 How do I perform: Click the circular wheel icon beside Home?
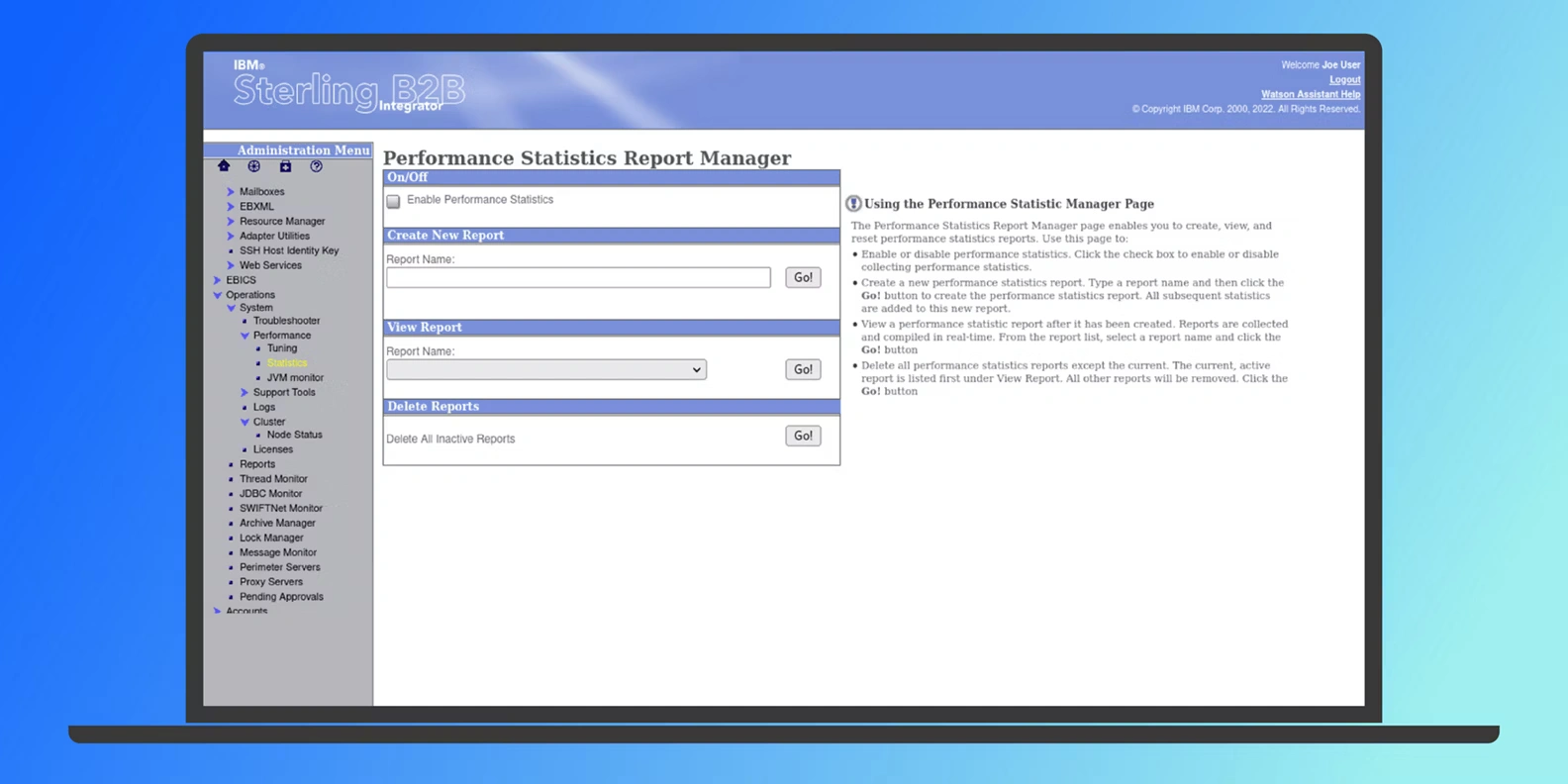point(254,166)
